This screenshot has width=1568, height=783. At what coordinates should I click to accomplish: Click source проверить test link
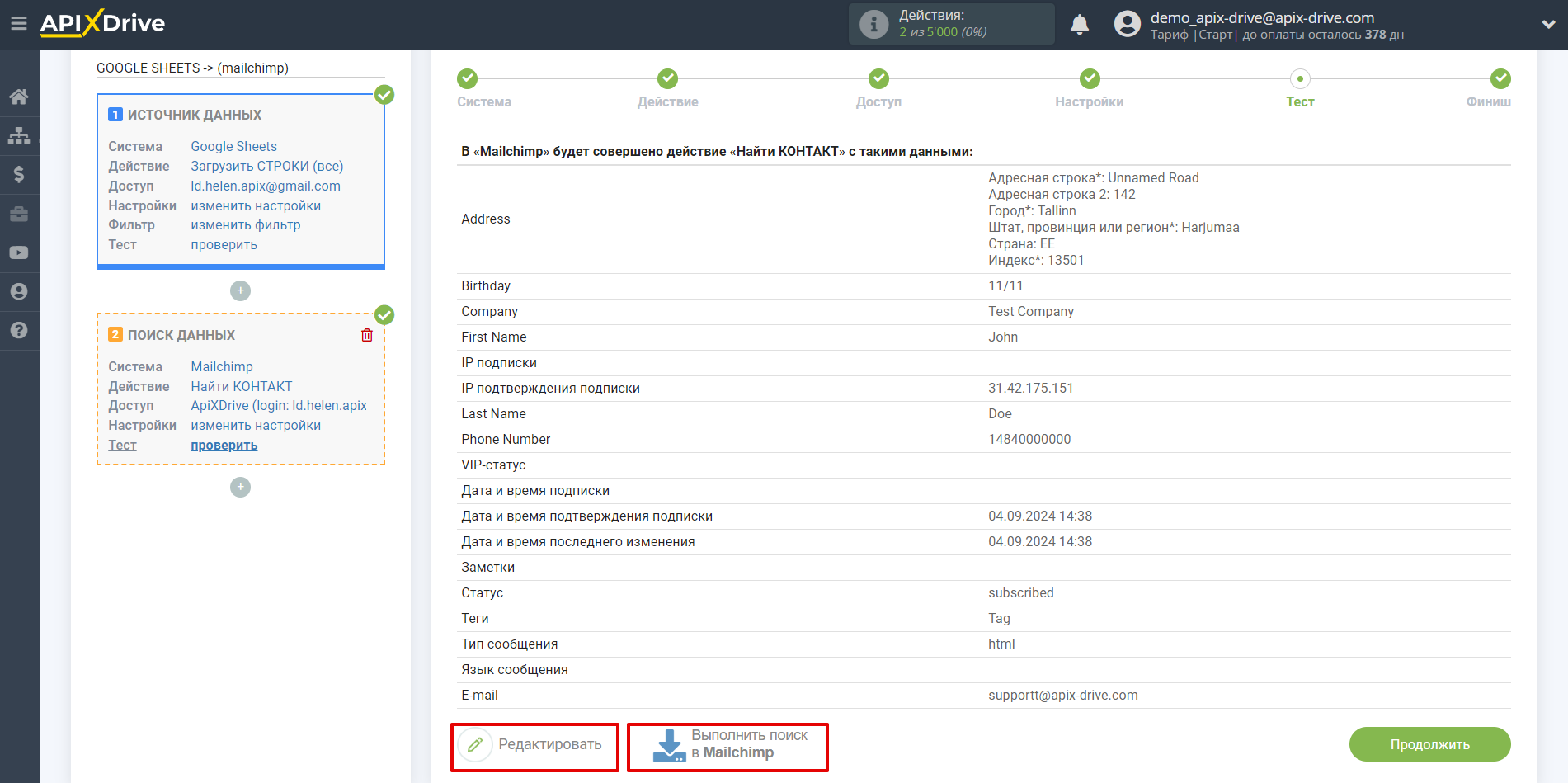click(224, 244)
